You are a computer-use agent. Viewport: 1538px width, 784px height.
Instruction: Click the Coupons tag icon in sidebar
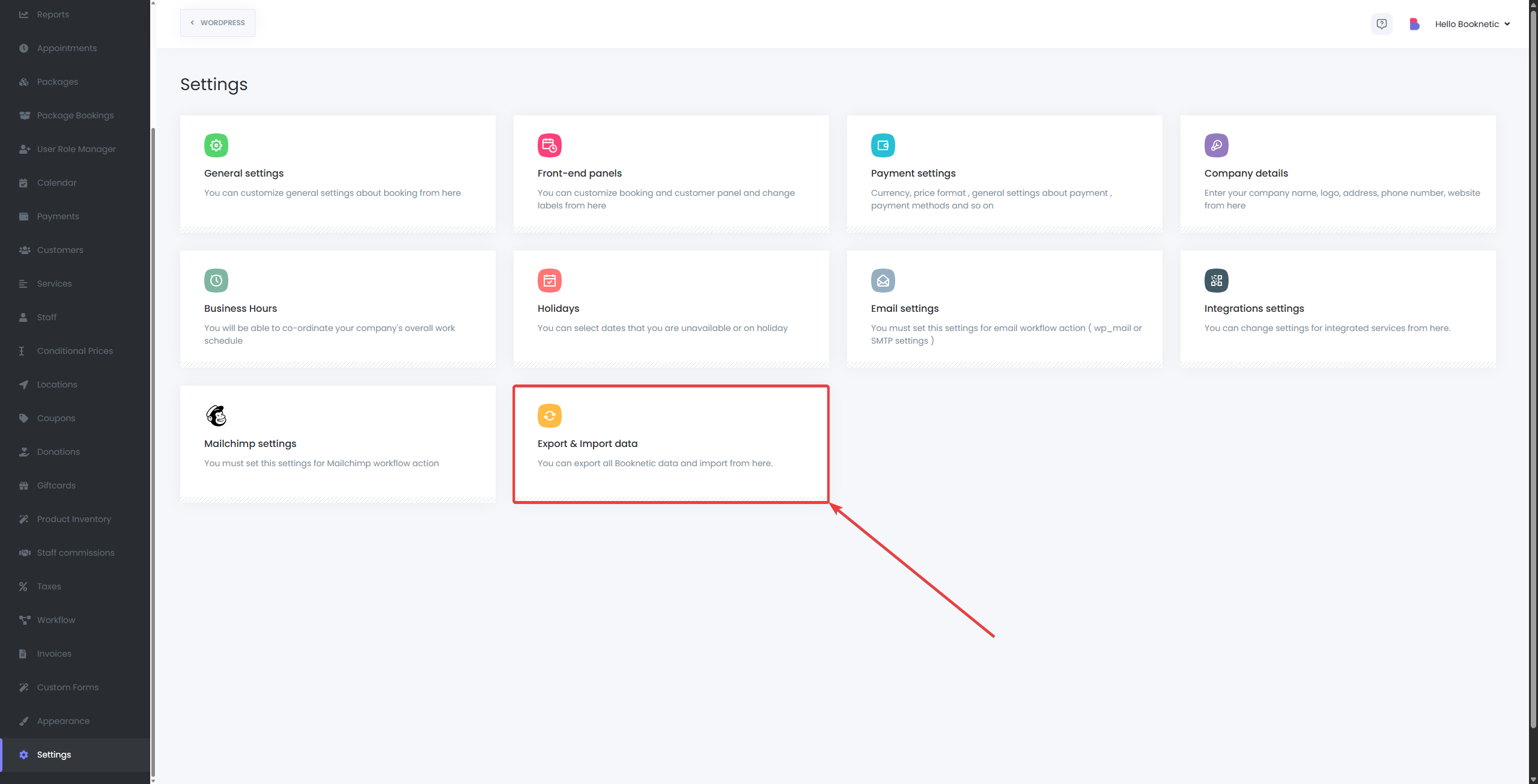pos(23,418)
